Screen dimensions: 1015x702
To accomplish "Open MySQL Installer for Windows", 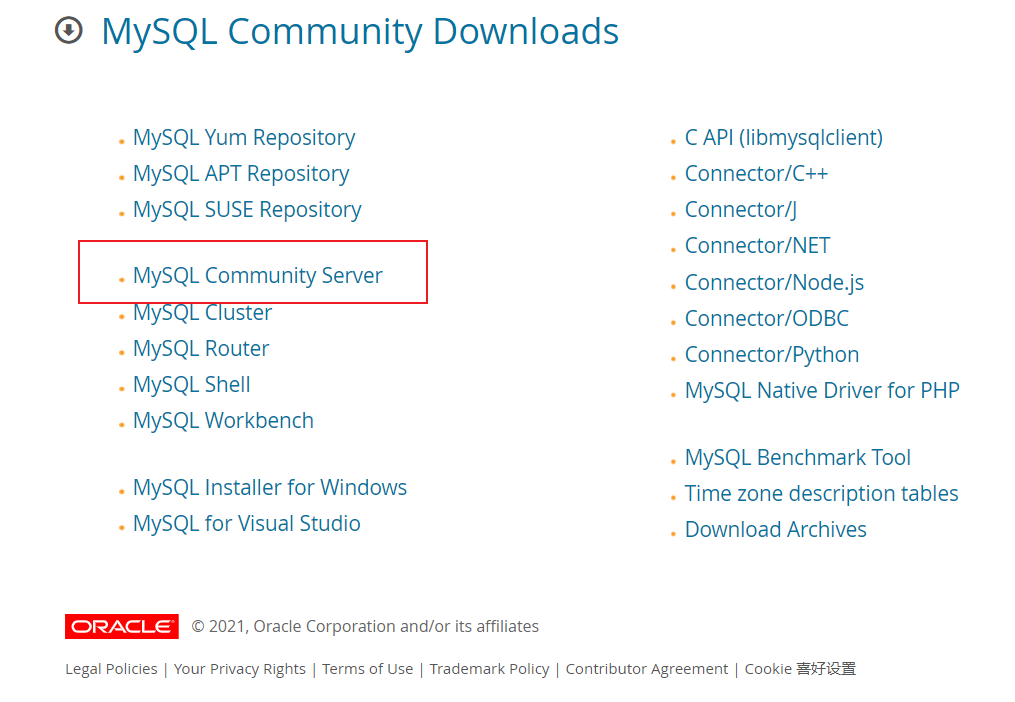I will tap(269, 487).
